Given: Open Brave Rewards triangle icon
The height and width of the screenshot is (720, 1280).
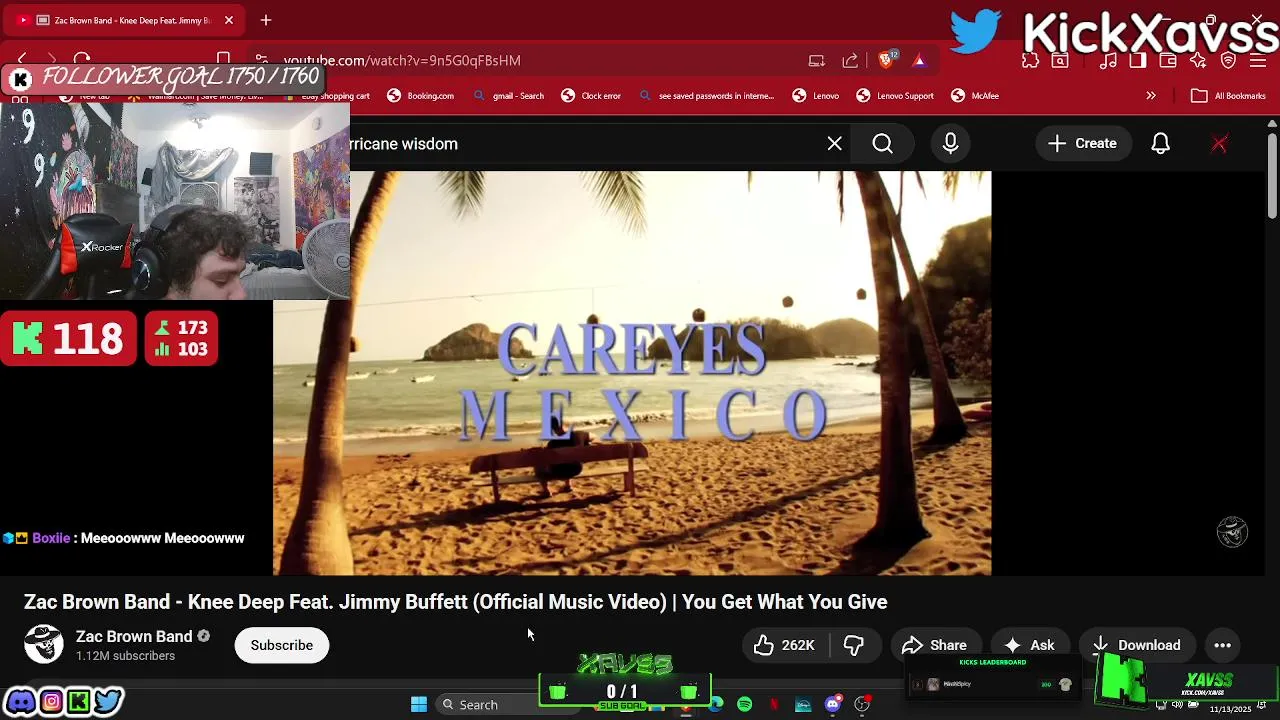Looking at the screenshot, I should tap(919, 60).
